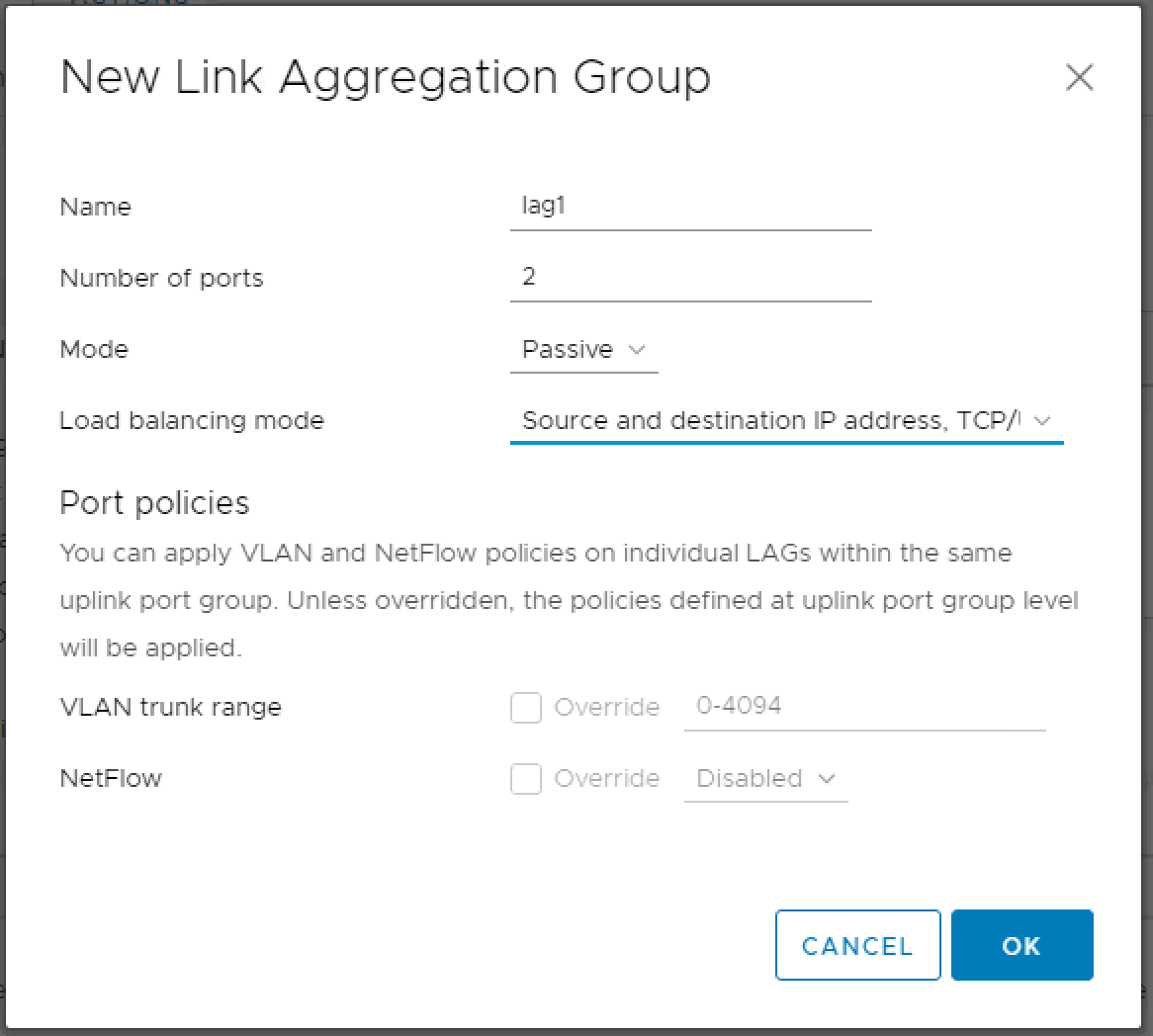Close the New Link Aggregation Group dialog
Viewport: 1153px width, 1036px height.
1079,78
